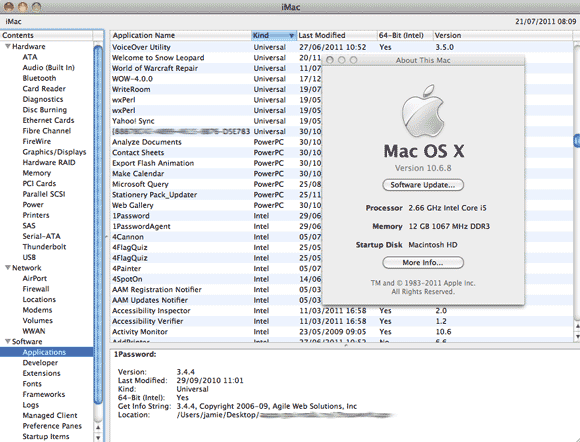This screenshot has width=580, height=442.
Task: Click the sidebar vertical scrollbar thumb
Action: [x=98, y=225]
